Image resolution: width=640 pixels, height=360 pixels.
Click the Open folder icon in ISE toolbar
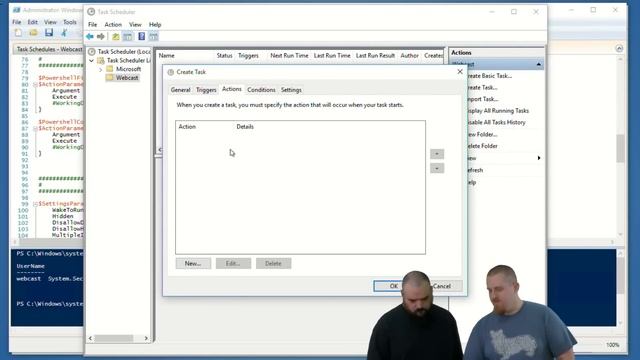click(33, 33)
